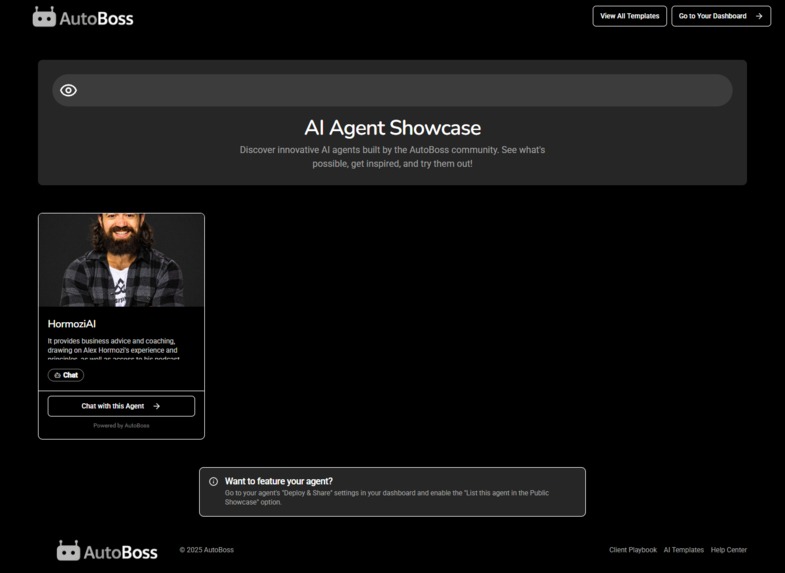
Task: Click the info icon beside feature prompt
Action: coord(213,481)
